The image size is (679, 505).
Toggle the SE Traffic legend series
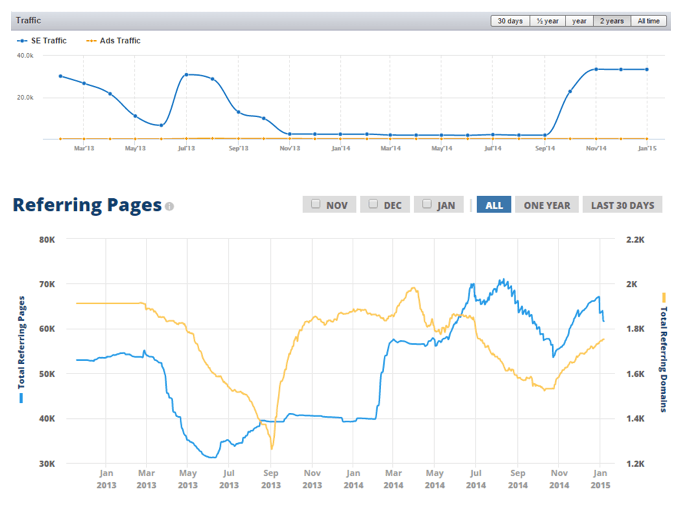tap(42, 41)
